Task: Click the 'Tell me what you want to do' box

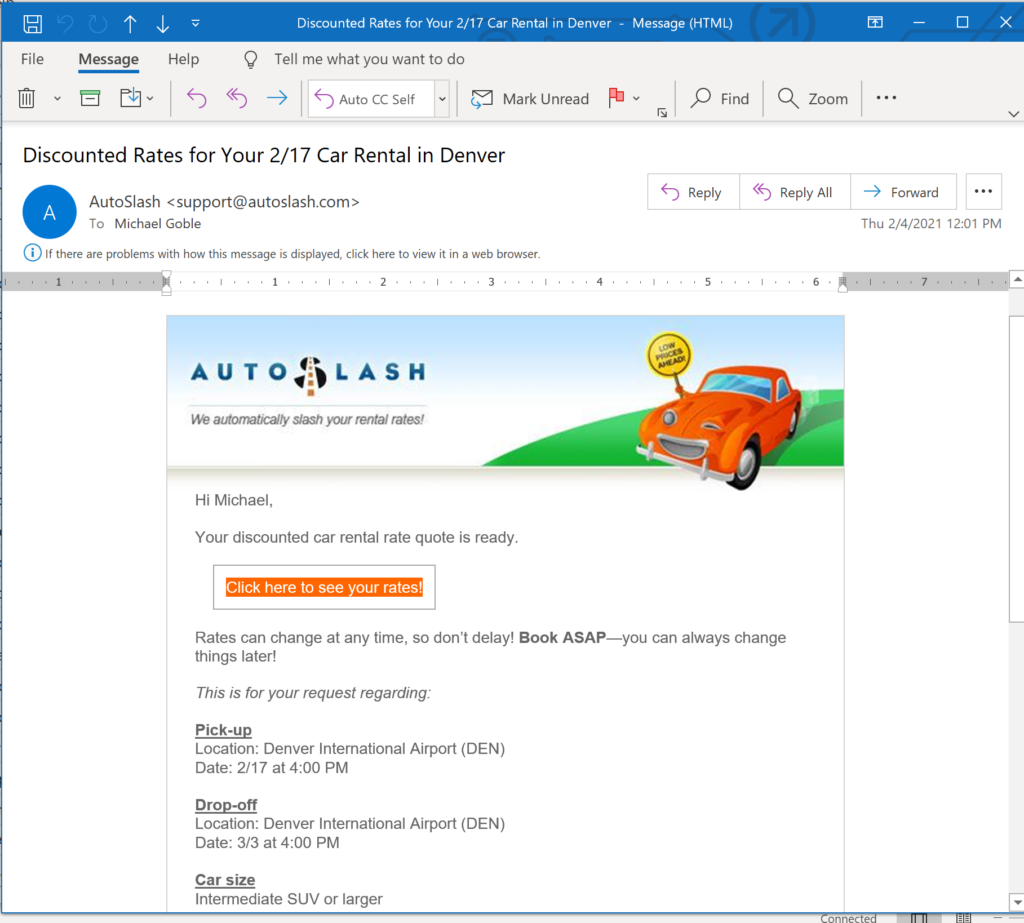Action: (369, 59)
